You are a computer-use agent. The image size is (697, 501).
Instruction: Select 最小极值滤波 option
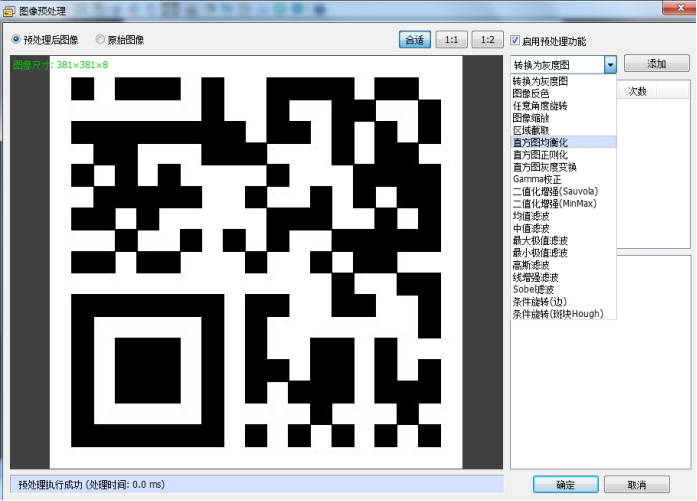coord(564,253)
